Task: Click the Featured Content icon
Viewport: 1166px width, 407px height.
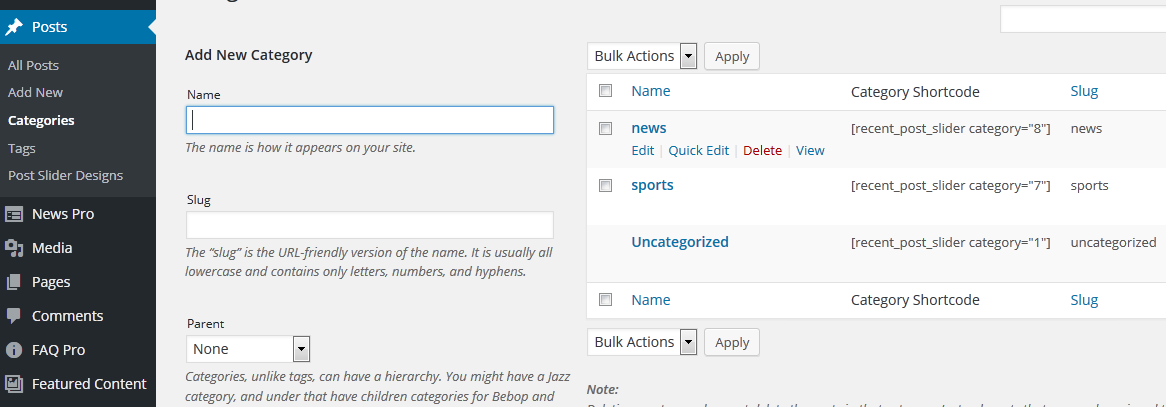Action: click(x=14, y=384)
